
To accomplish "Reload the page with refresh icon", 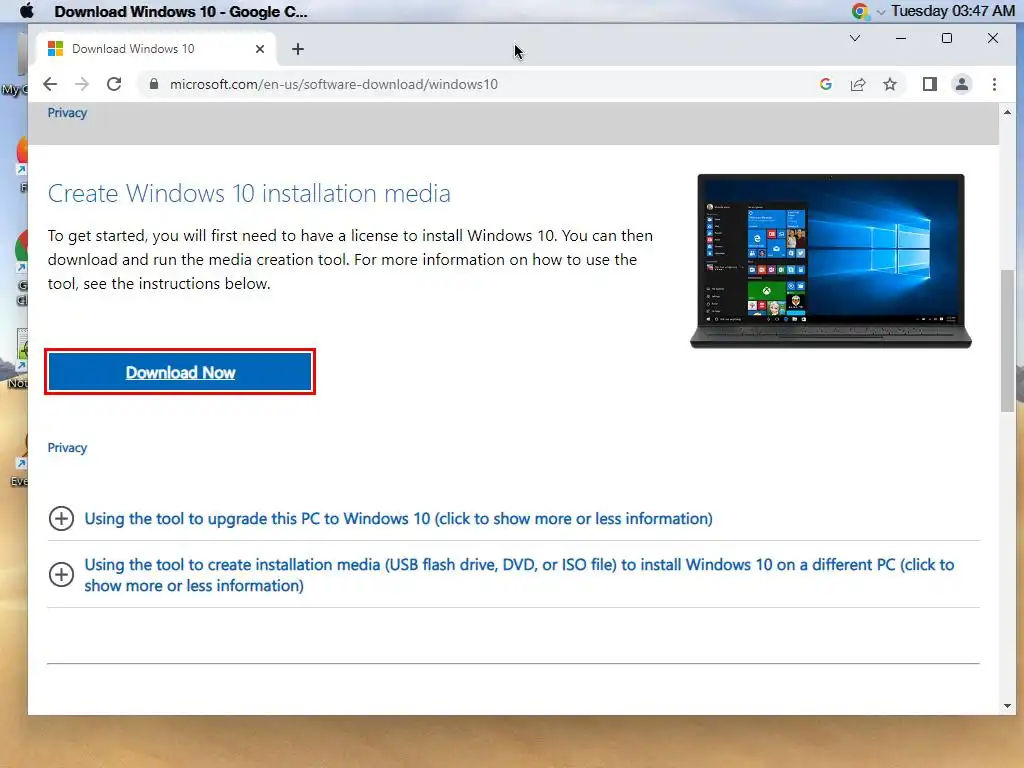I will [114, 84].
